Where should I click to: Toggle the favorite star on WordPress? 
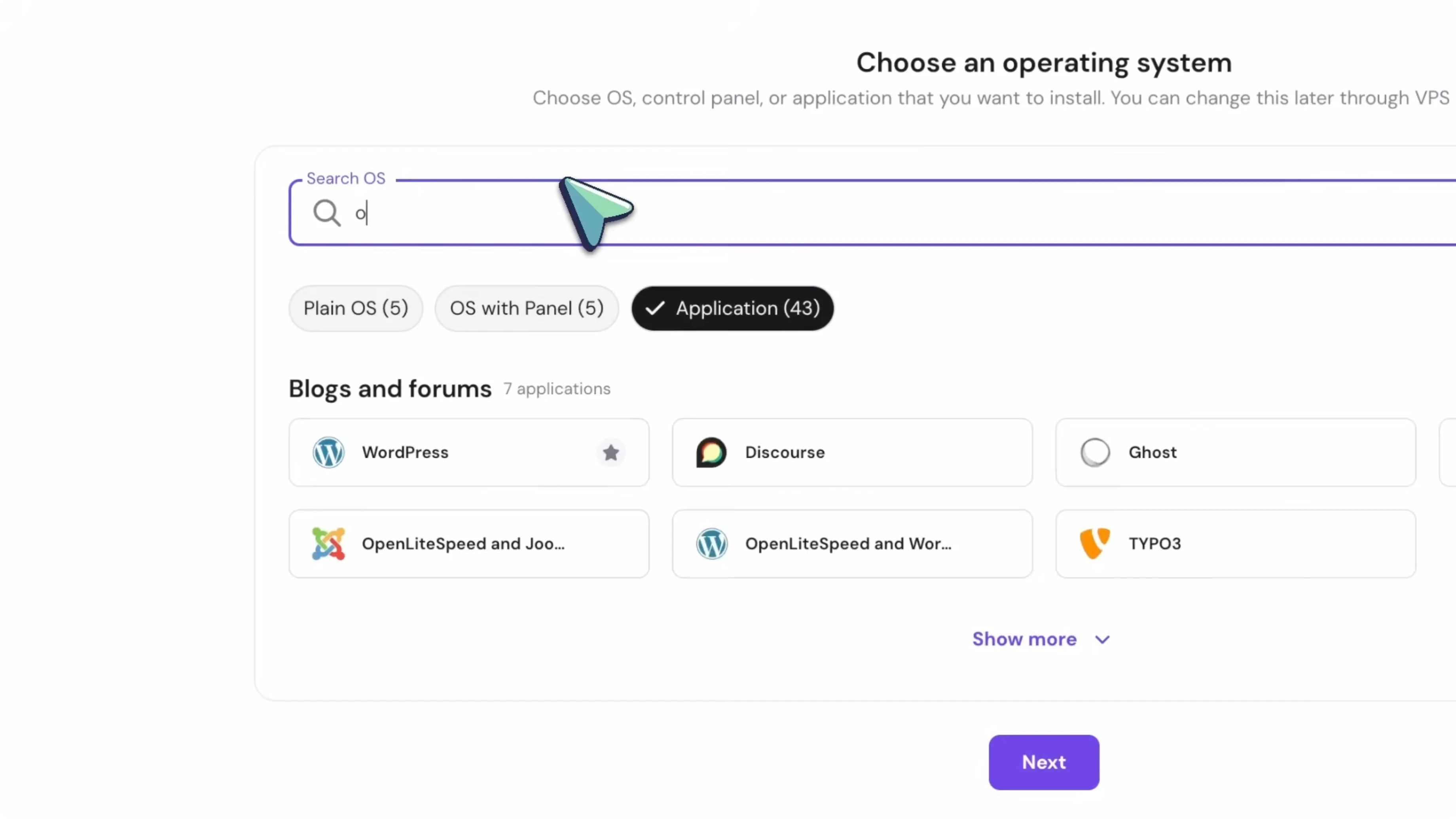click(610, 453)
